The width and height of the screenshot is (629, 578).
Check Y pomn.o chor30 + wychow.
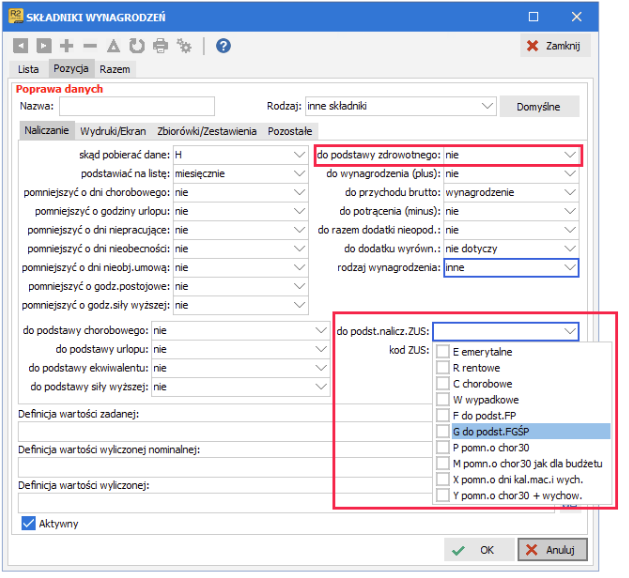443,495
